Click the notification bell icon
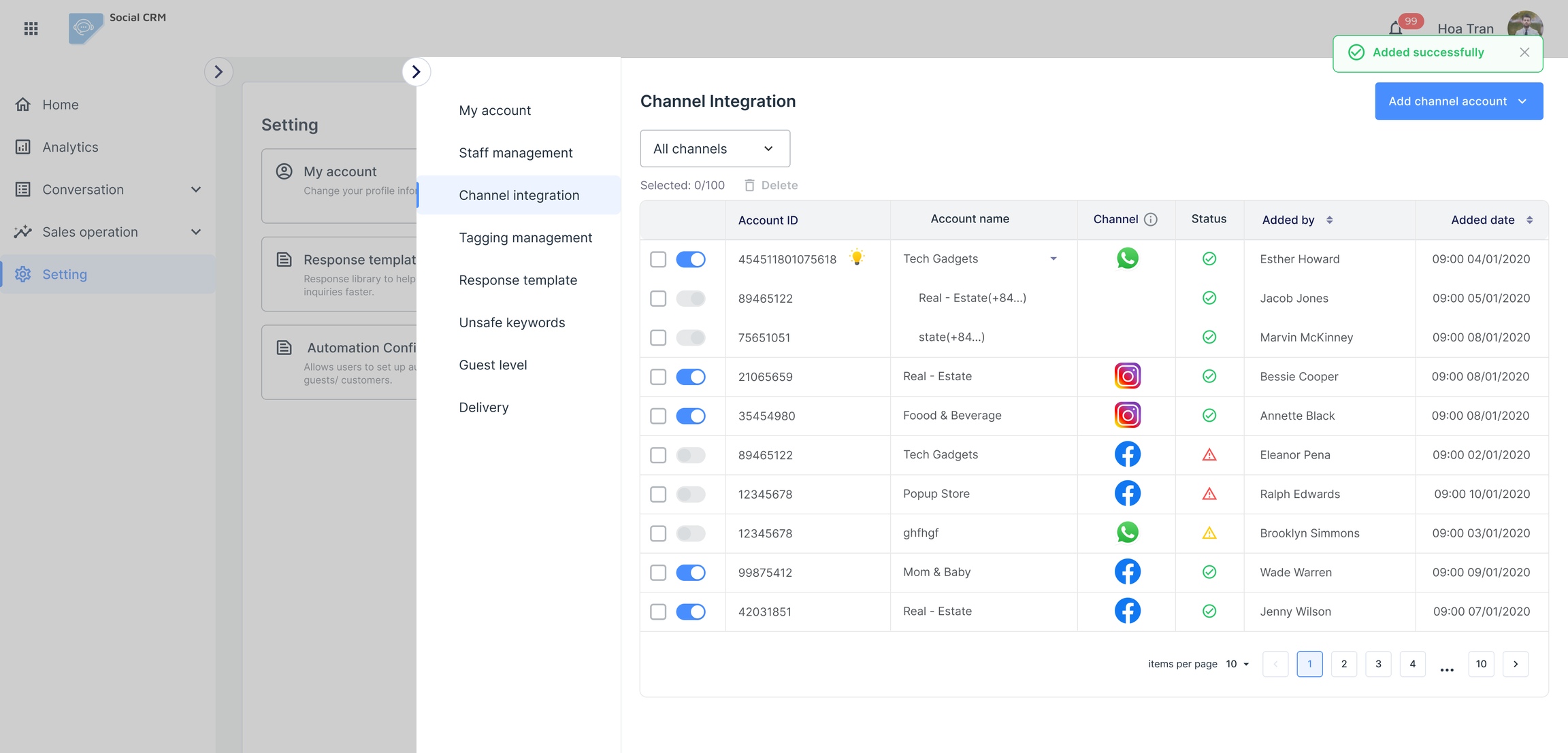This screenshot has height=753, width=1568. coord(1395,29)
